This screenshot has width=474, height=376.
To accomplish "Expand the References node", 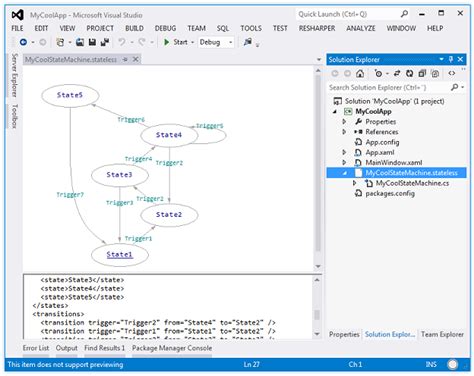I will click(344, 132).
